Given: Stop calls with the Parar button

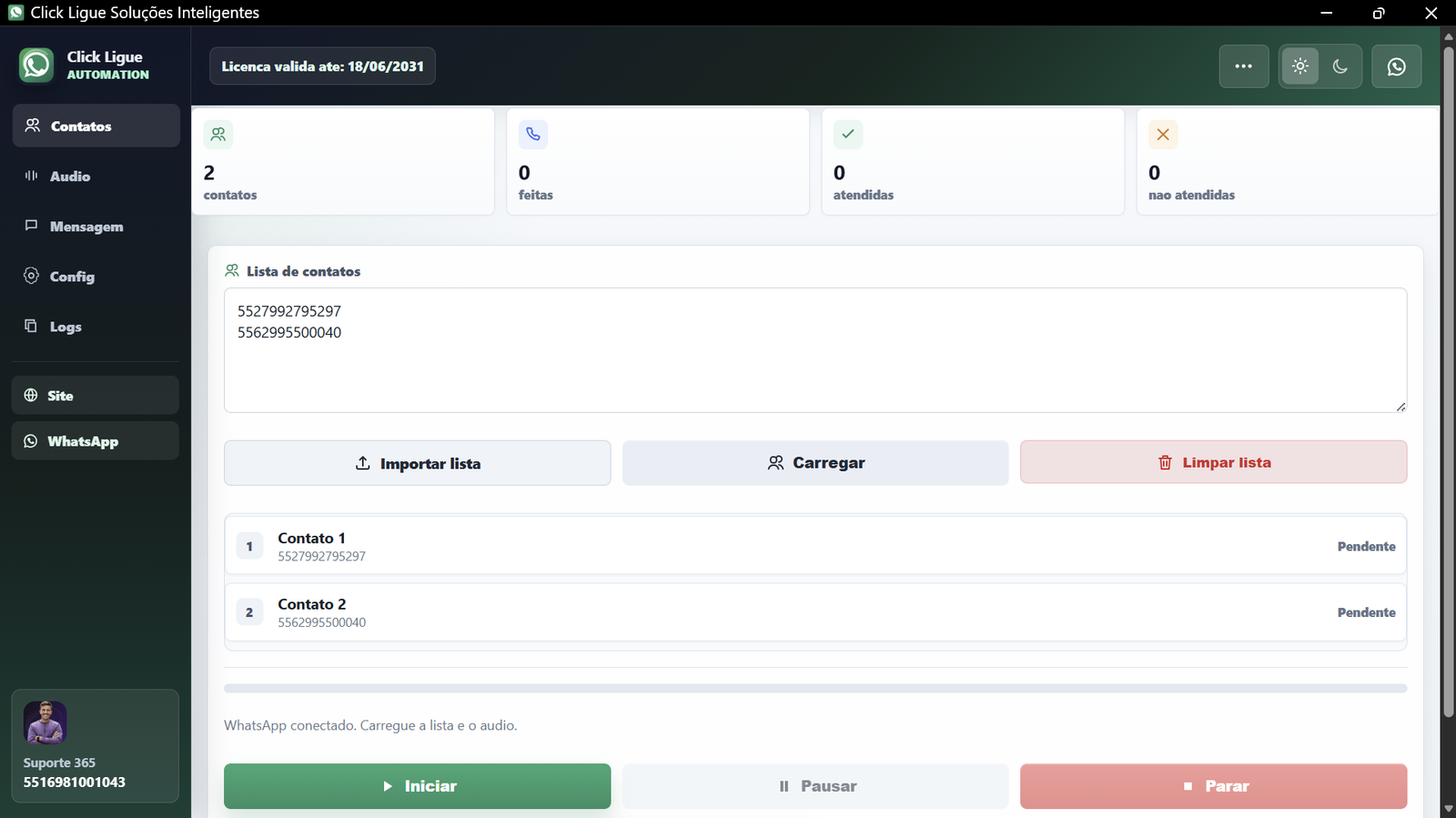Looking at the screenshot, I should (1214, 786).
